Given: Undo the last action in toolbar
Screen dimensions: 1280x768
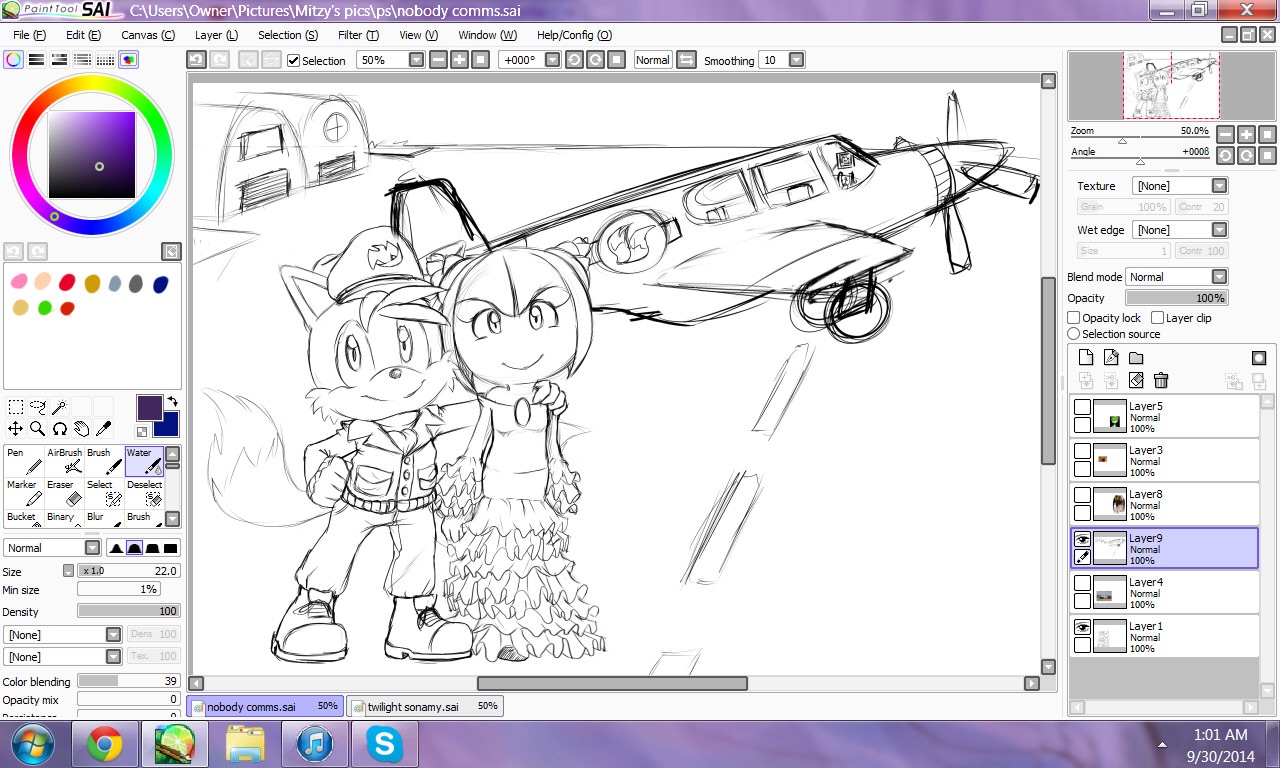Looking at the screenshot, I should [197, 60].
